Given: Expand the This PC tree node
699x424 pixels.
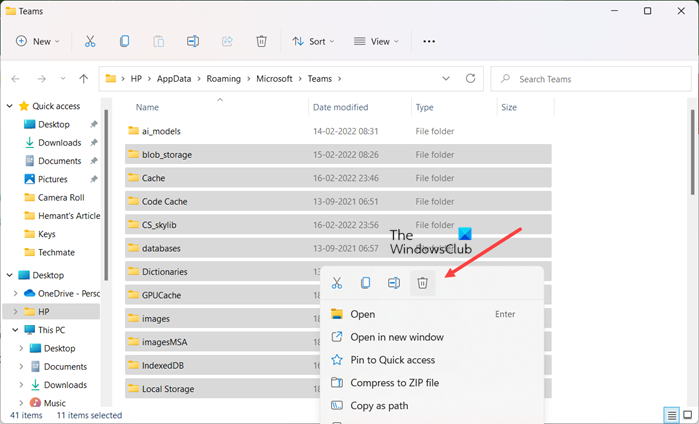Looking at the screenshot, I should [x=15, y=329].
